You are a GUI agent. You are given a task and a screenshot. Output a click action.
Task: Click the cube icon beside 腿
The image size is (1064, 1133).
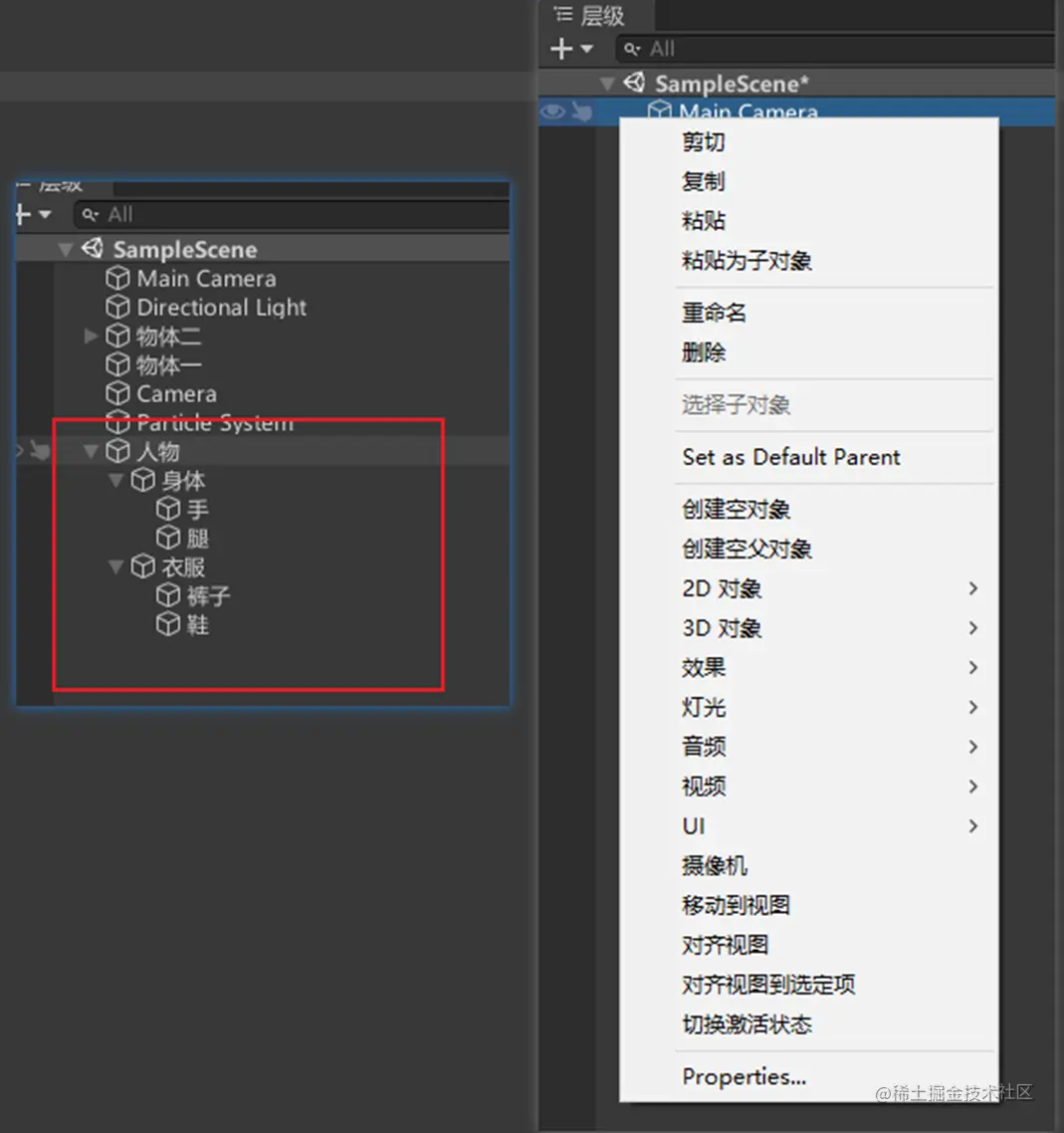point(168,539)
